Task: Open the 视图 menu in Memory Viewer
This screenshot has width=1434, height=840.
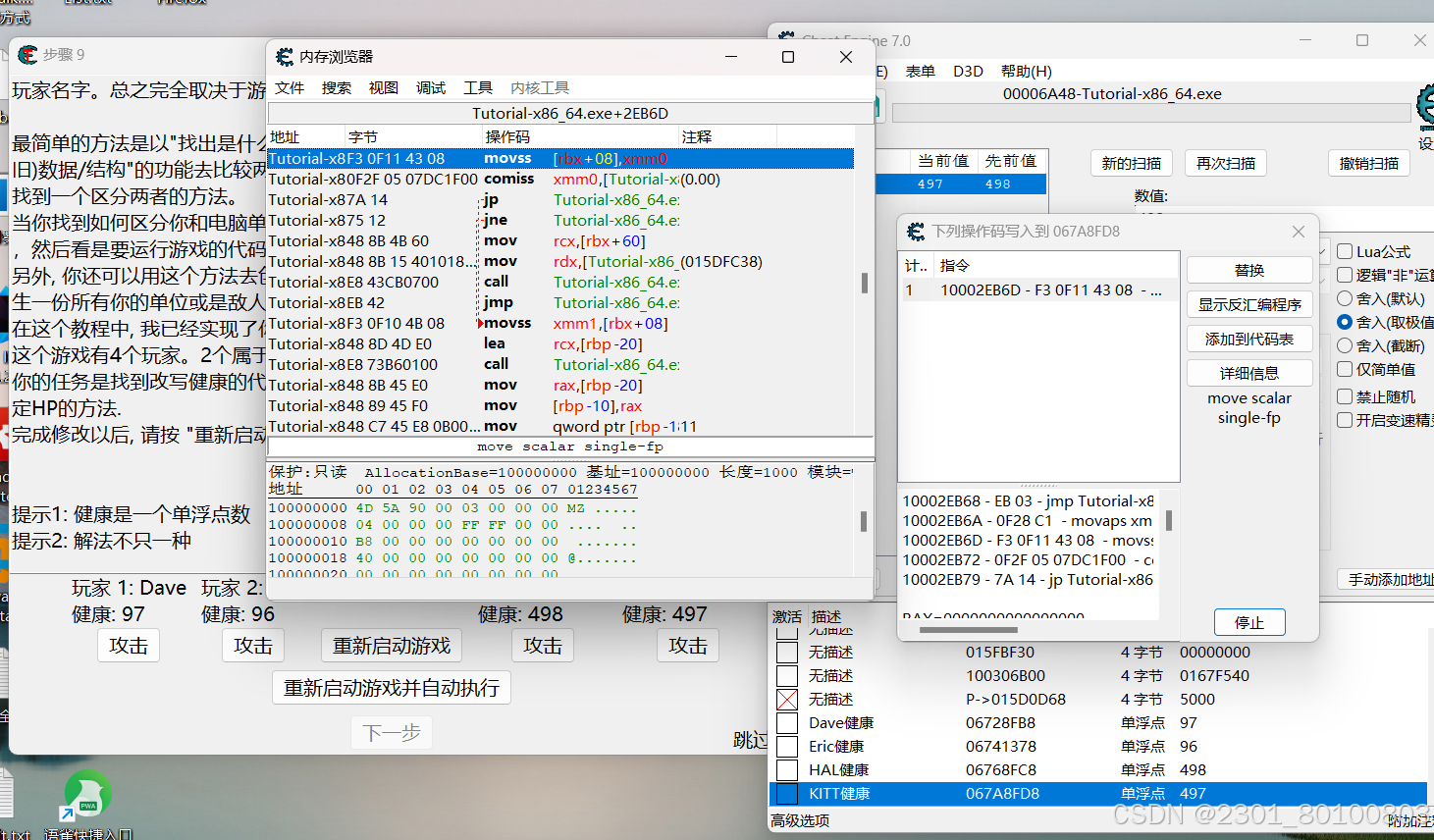Action: click(384, 87)
